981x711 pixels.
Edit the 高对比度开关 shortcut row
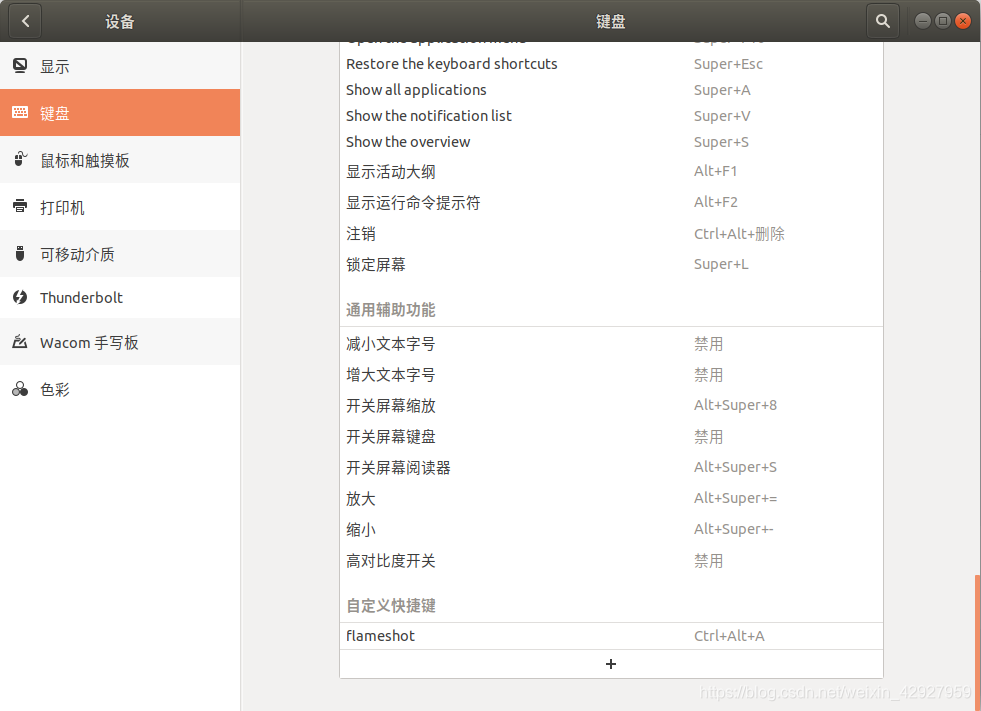click(611, 560)
